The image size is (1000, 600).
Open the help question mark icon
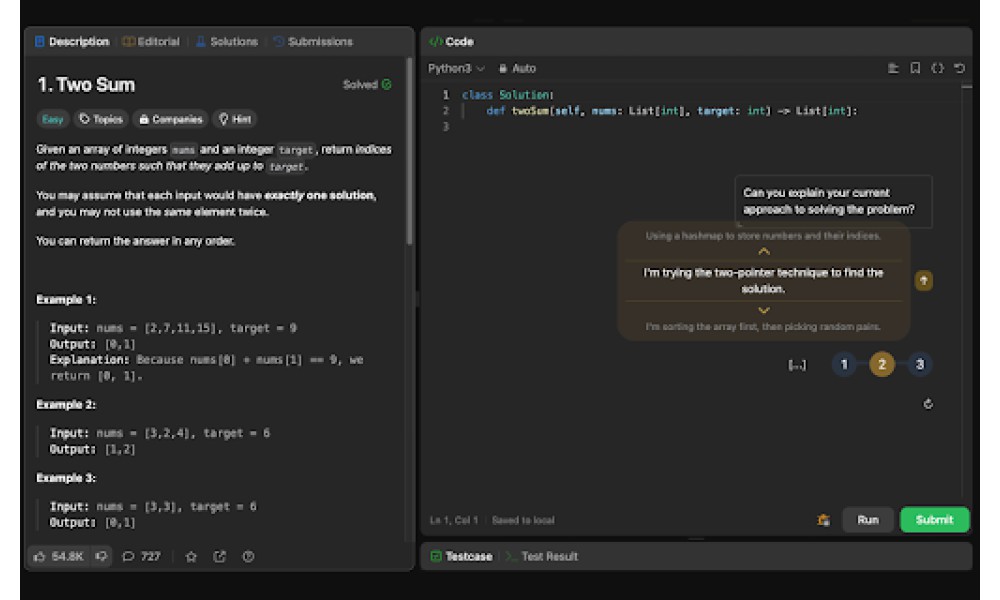tap(248, 557)
